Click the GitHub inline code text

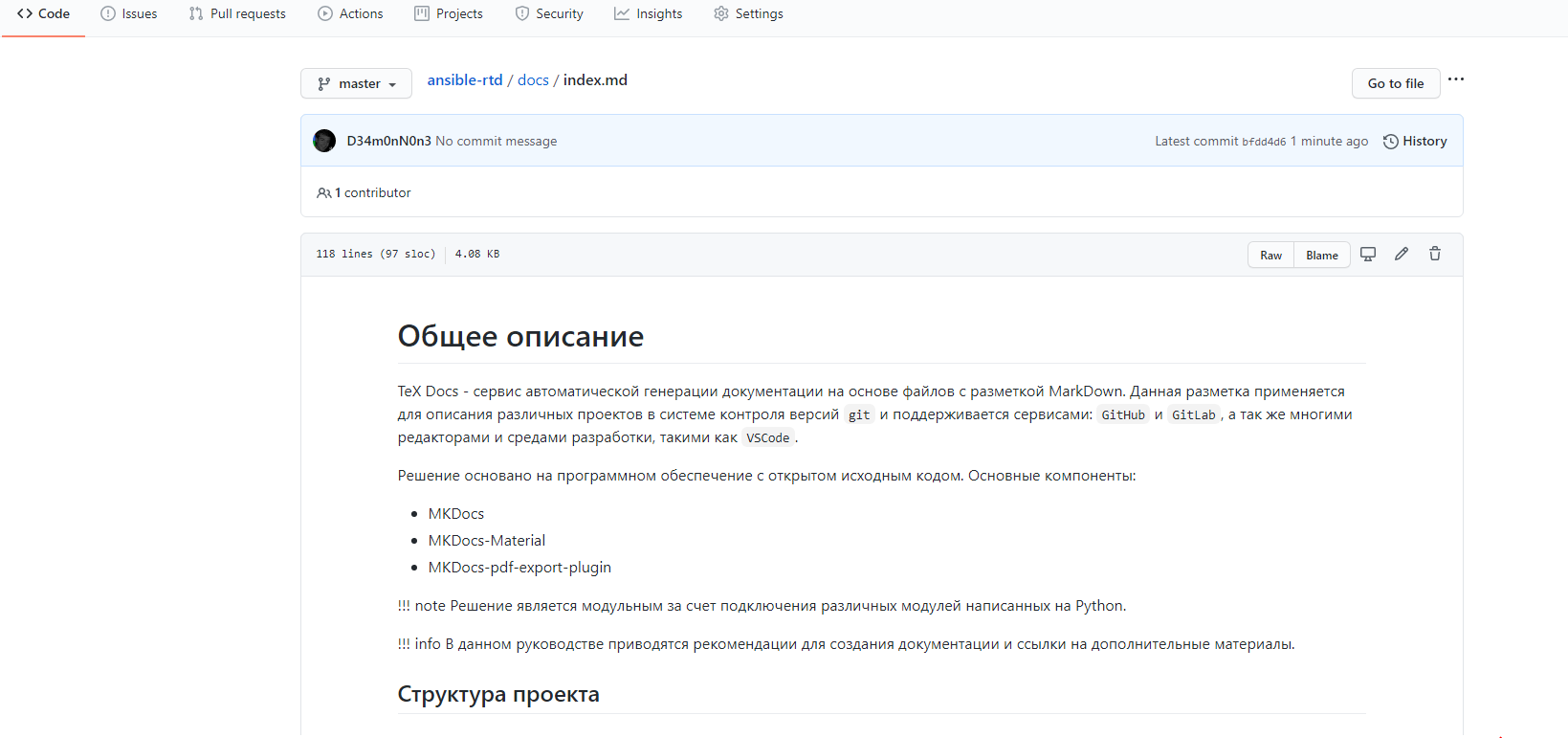click(1123, 414)
